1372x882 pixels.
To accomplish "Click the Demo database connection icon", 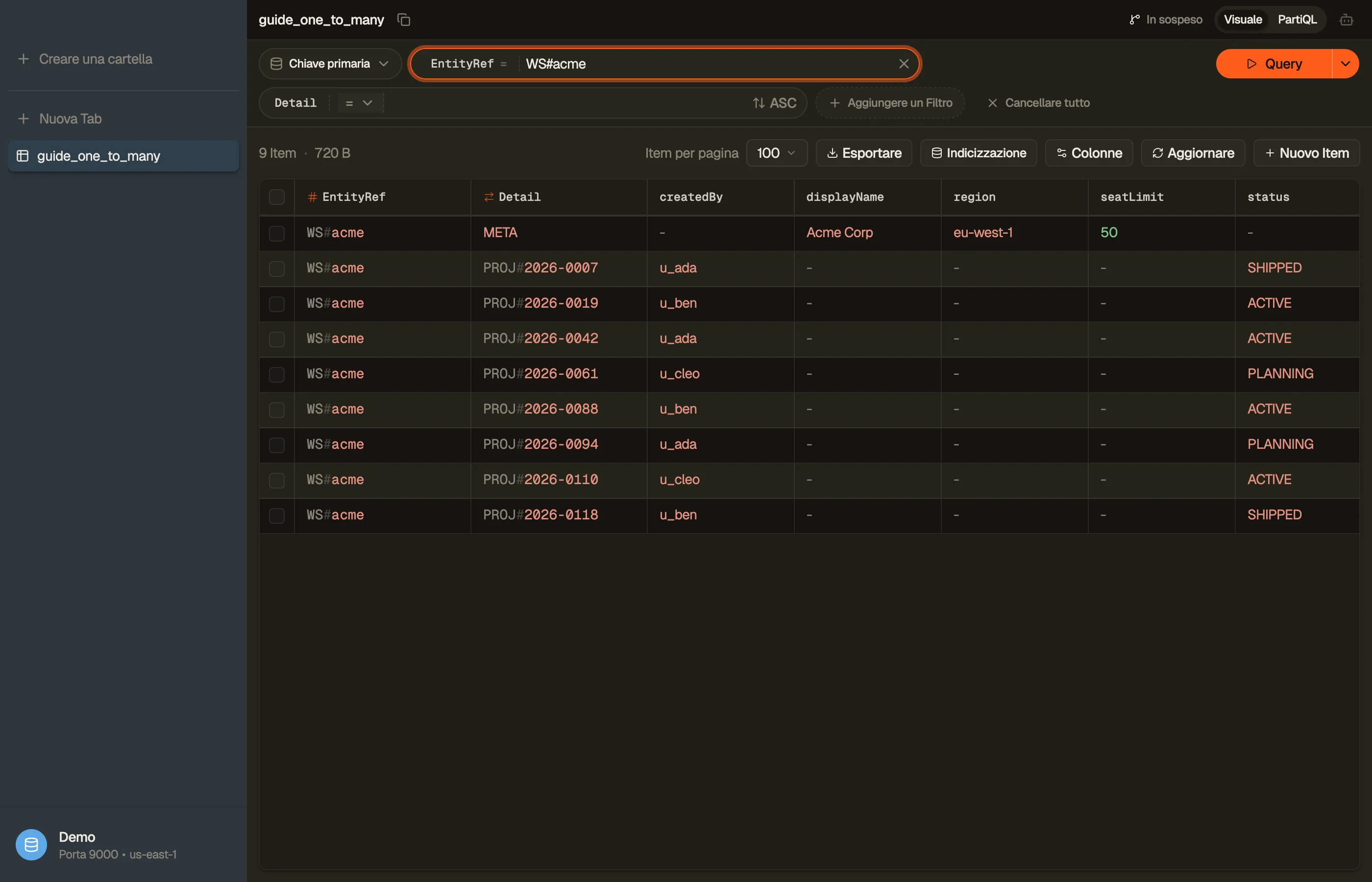I will (31, 844).
